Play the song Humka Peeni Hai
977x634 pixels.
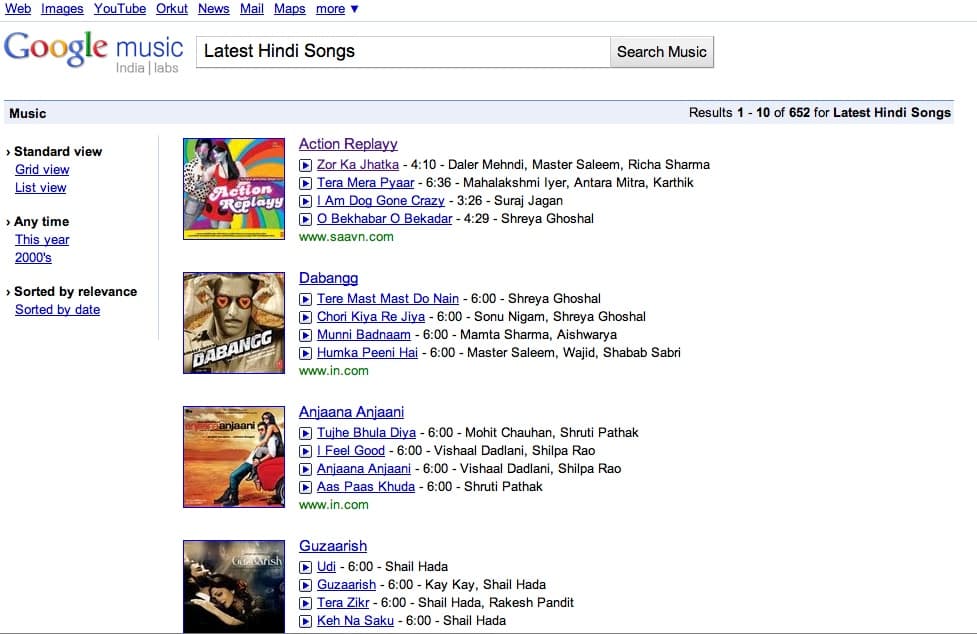click(305, 353)
